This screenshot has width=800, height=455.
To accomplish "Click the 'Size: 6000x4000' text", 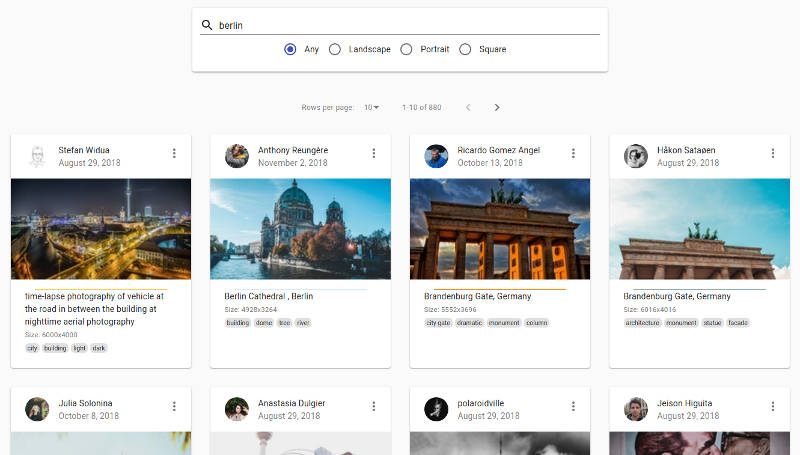I will pos(51,335).
